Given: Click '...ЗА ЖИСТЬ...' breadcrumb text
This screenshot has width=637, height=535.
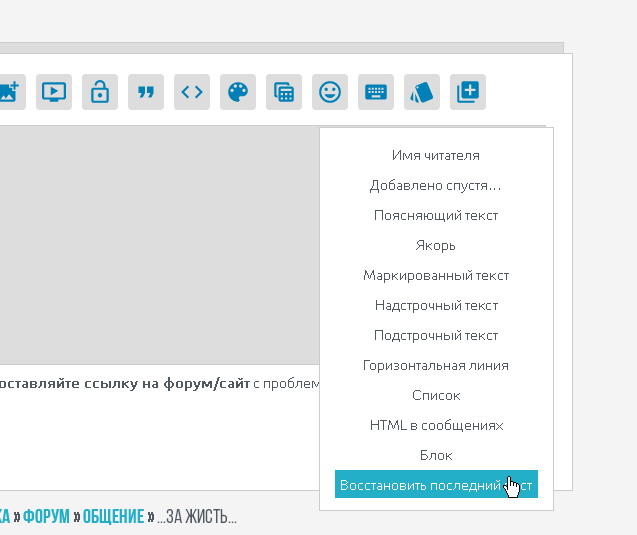Looking at the screenshot, I should coord(197,517).
